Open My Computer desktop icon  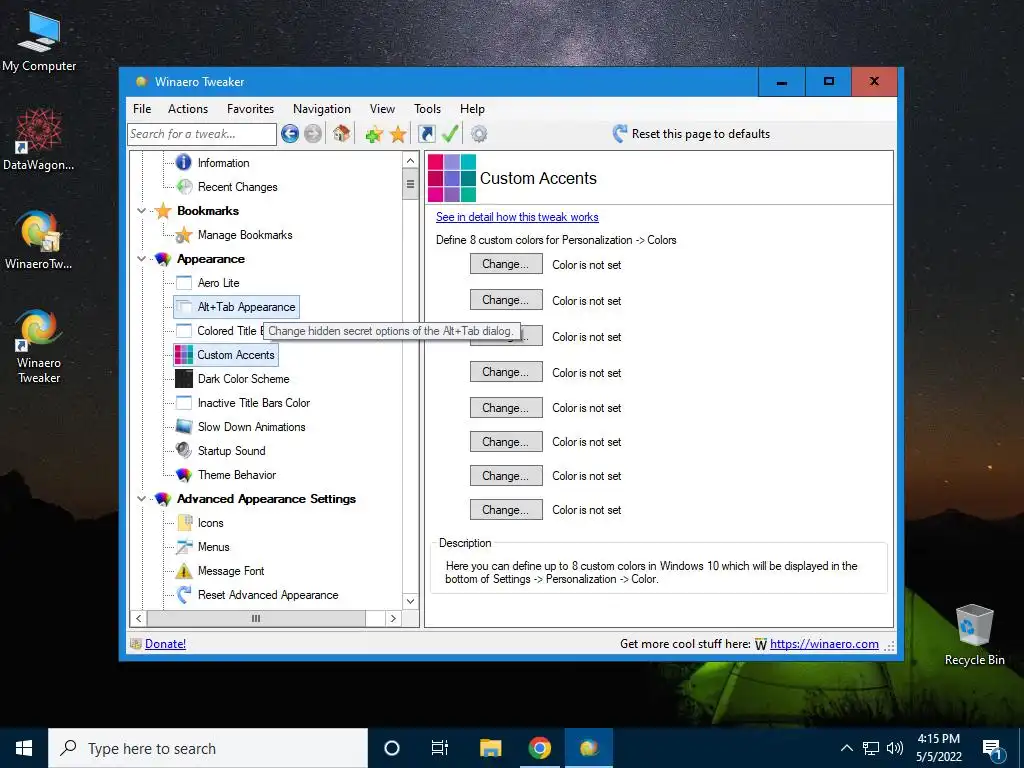(39, 40)
